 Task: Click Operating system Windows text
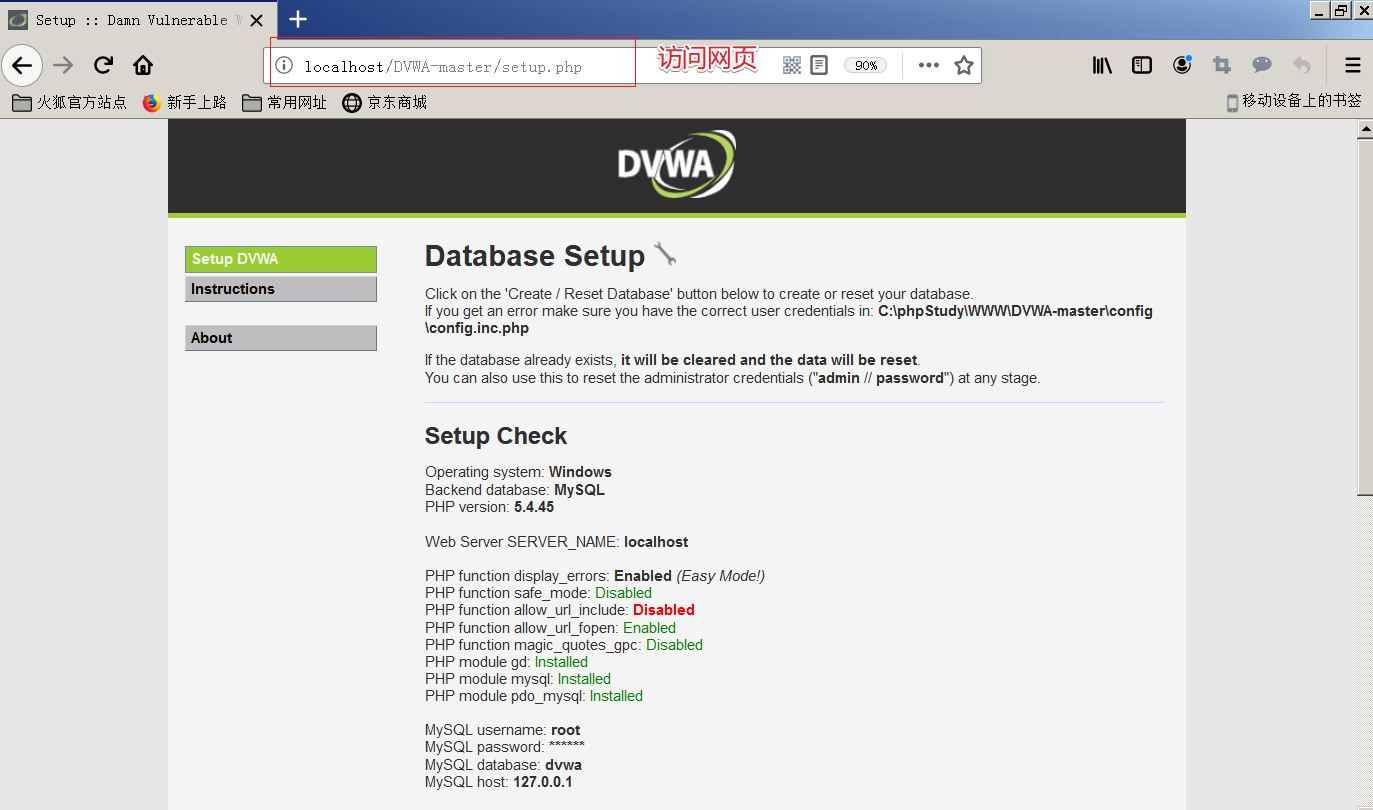point(518,472)
